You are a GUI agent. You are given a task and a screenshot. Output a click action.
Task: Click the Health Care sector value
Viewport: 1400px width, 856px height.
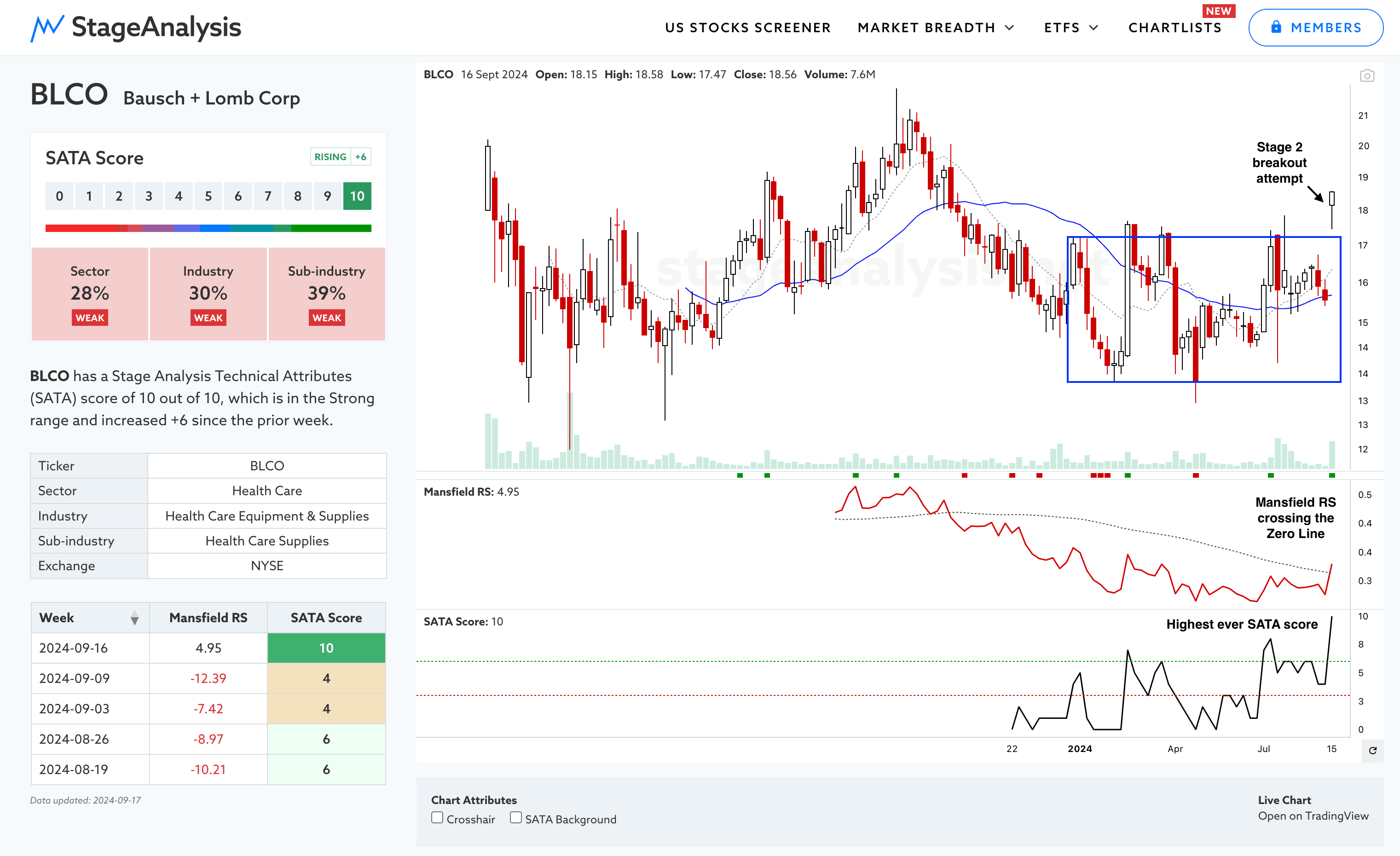coord(267,491)
